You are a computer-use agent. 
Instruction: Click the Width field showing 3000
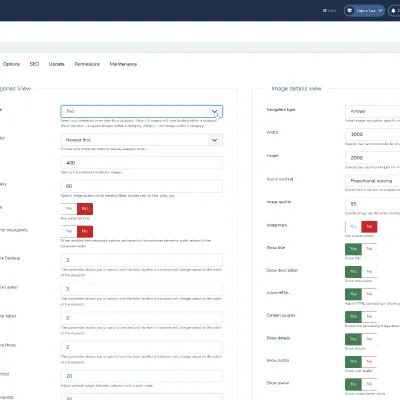pyautogui.click(x=373, y=134)
